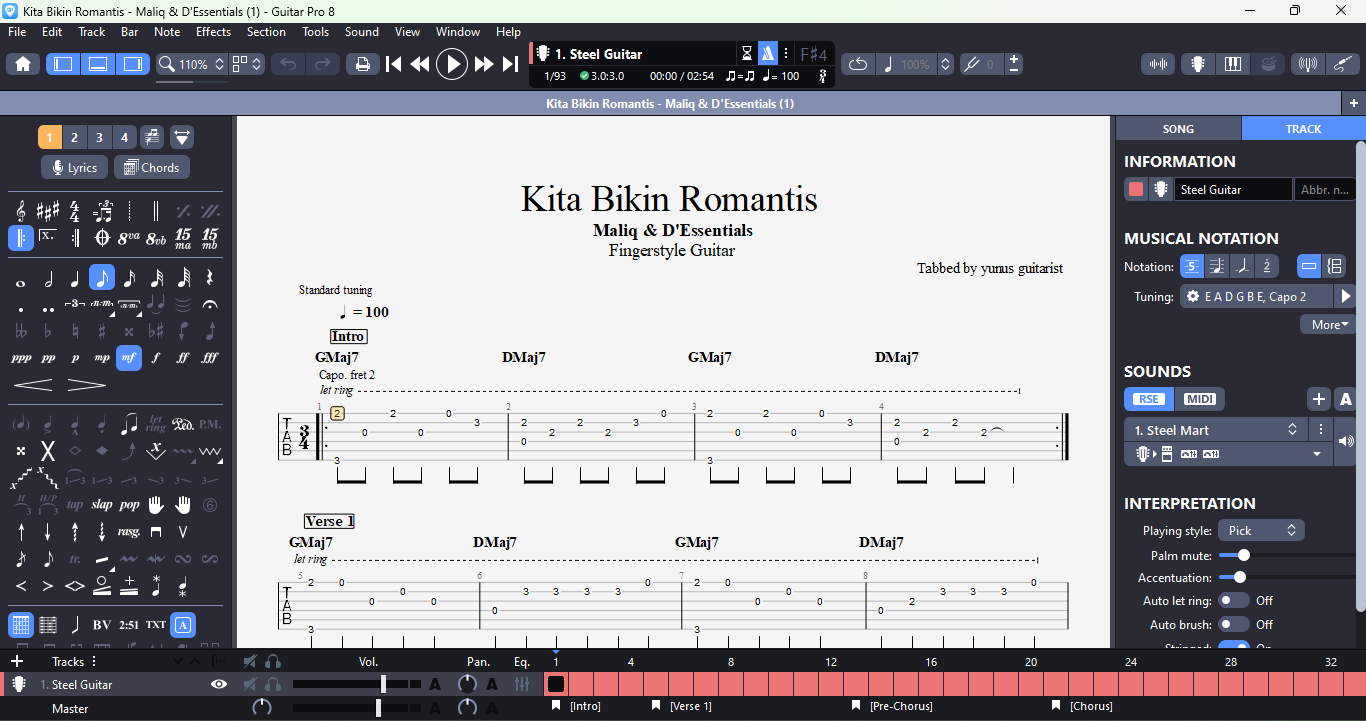Select quarter note duration
1366x721 pixels.
click(74, 278)
